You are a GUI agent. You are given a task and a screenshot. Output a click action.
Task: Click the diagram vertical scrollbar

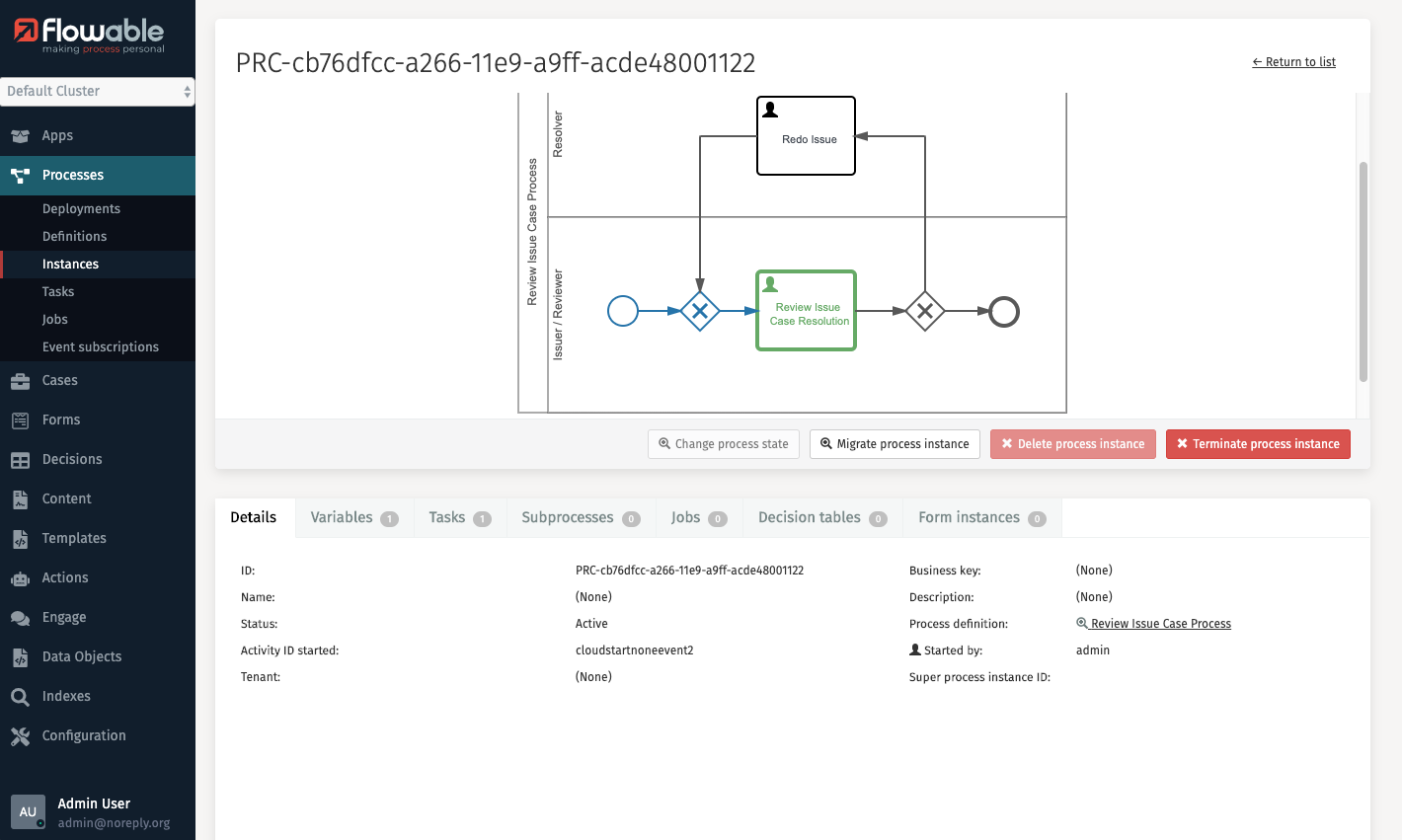pyautogui.click(x=1363, y=271)
